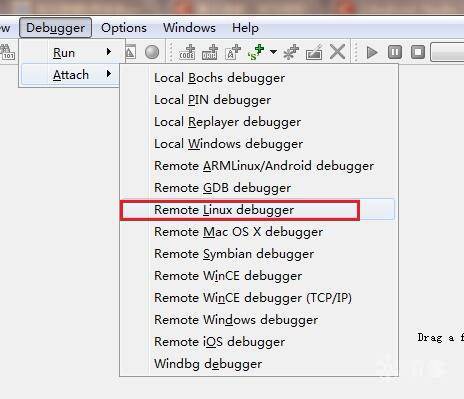Click the binary search 101 toolbar icon
464x399 pixels.
tap(7, 52)
